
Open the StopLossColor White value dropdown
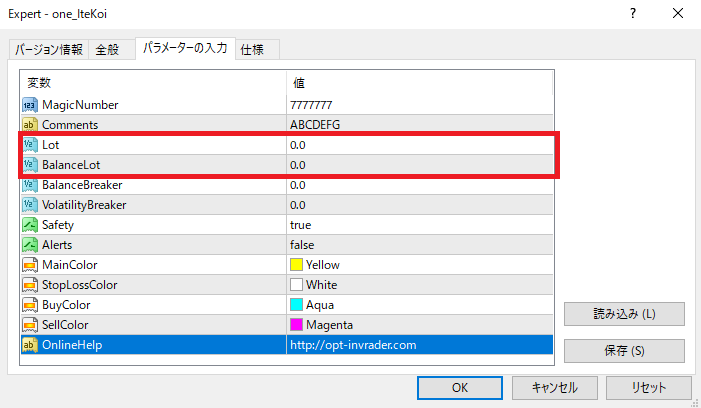click(418, 285)
